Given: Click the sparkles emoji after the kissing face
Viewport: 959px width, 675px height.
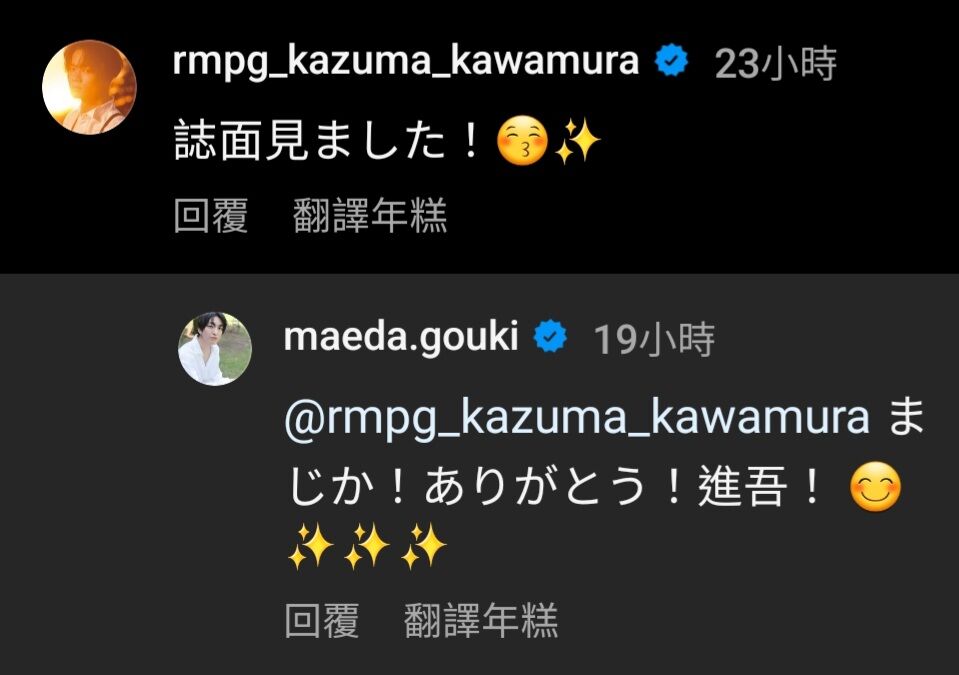Looking at the screenshot, I should pos(577,141).
